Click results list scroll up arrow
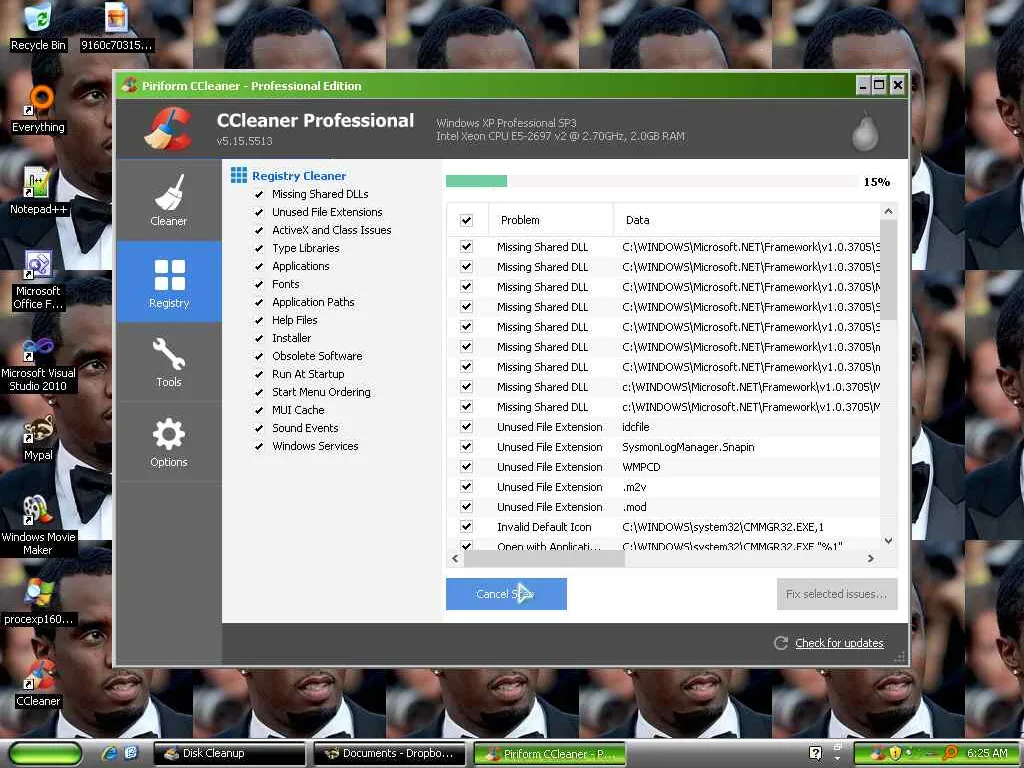The width and height of the screenshot is (1024, 768). pyautogui.click(x=888, y=211)
